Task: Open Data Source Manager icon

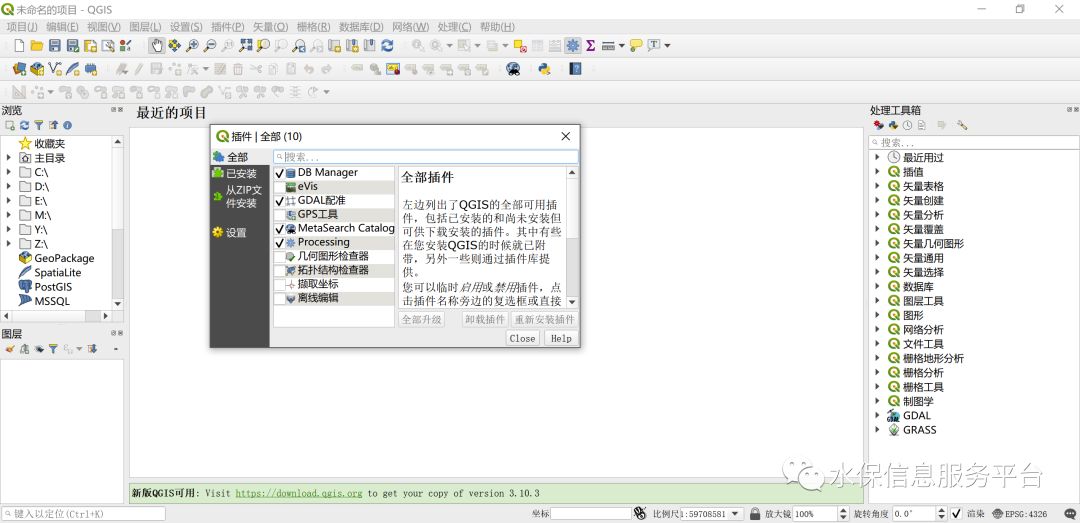Action: tap(19, 69)
